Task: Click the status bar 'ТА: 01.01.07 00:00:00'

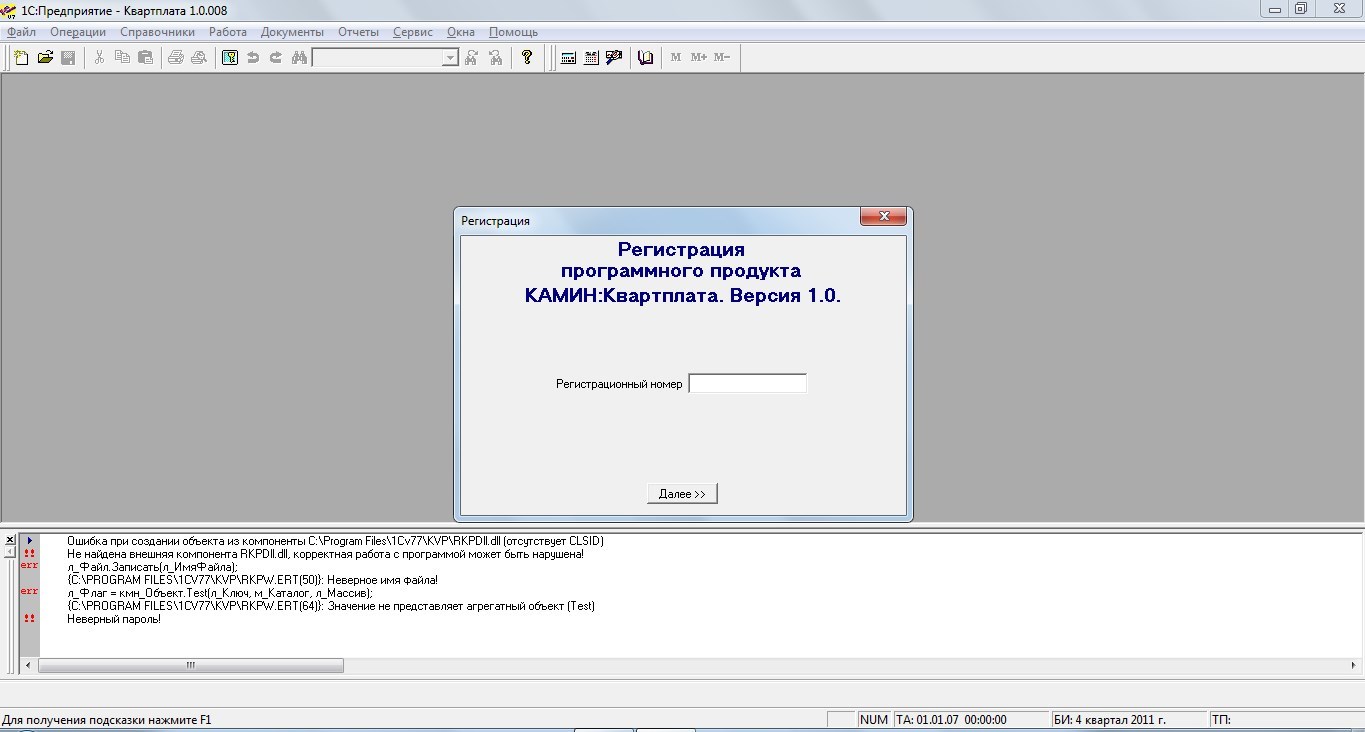Action: [969, 720]
